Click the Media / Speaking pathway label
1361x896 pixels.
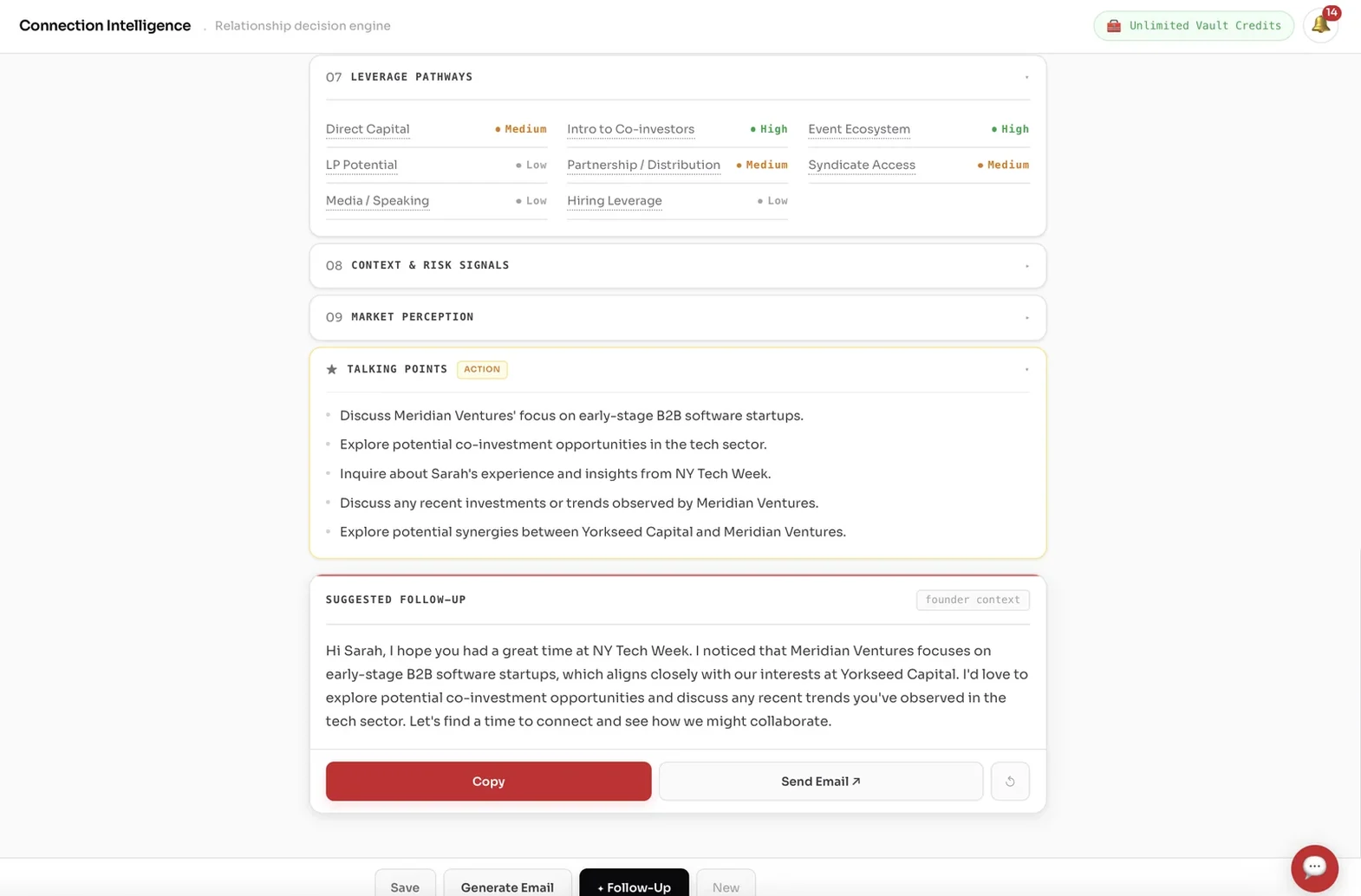coord(377,200)
